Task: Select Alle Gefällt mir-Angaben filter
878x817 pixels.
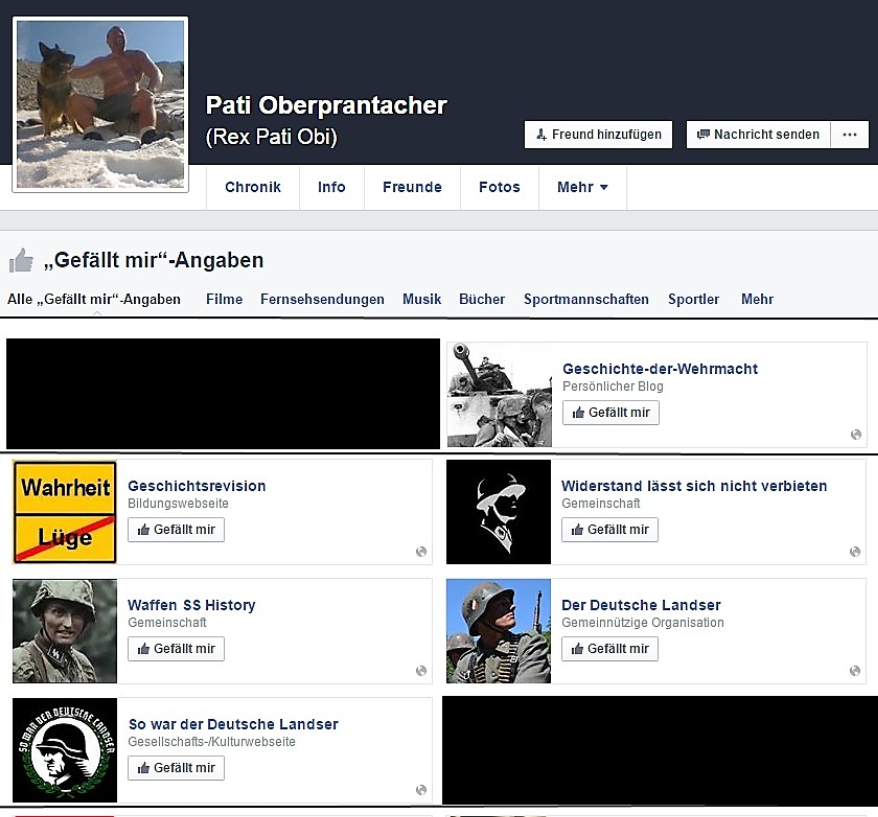Action: point(94,300)
